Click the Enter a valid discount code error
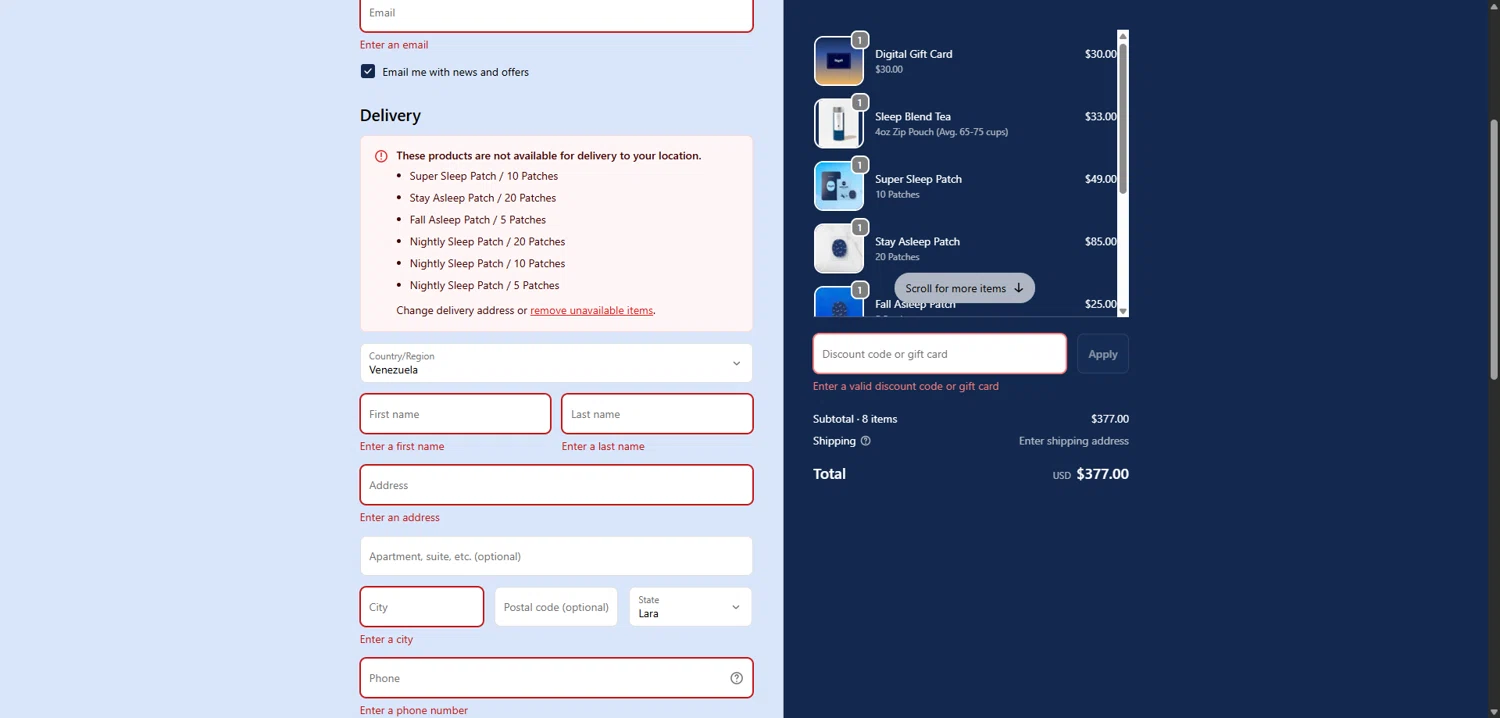The height and width of the screenshot is (718, 1500). click(906, 386)
